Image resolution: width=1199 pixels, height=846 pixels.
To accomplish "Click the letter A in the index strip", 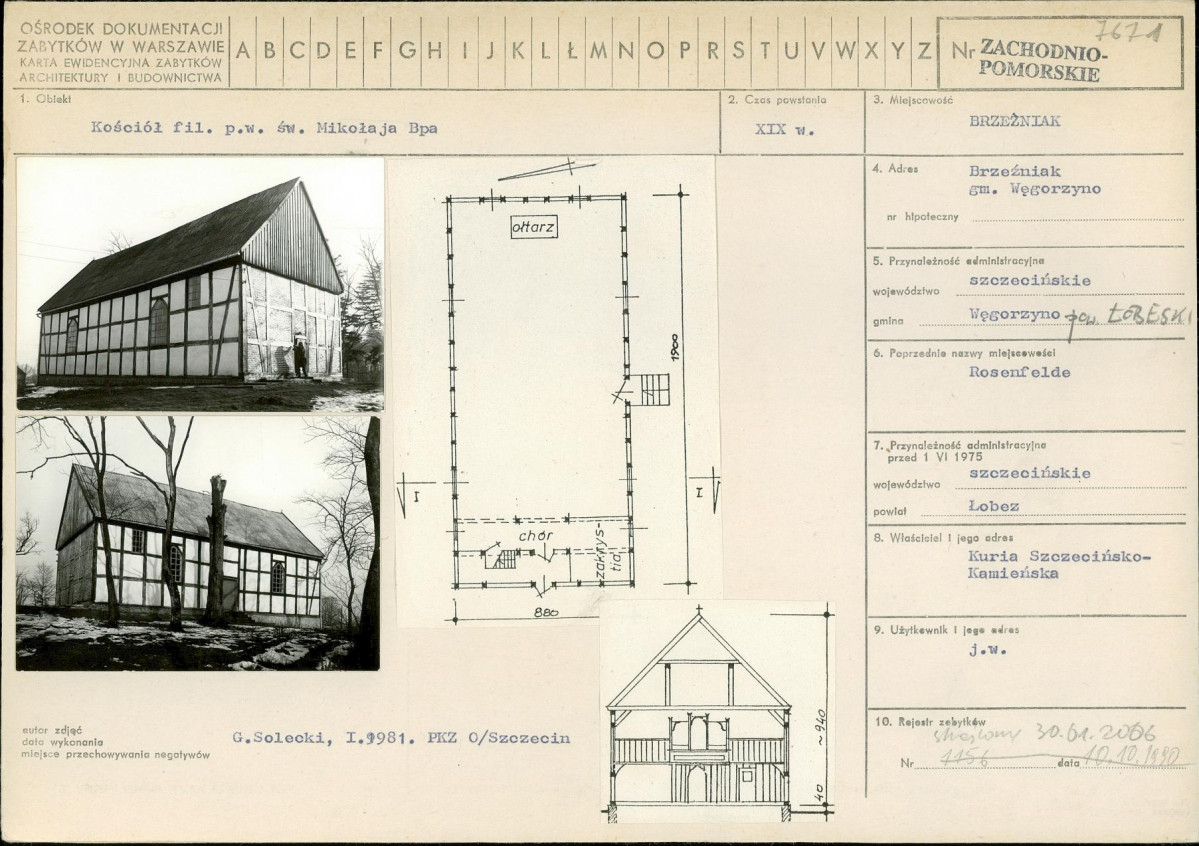I will click(x=244, y=51).
